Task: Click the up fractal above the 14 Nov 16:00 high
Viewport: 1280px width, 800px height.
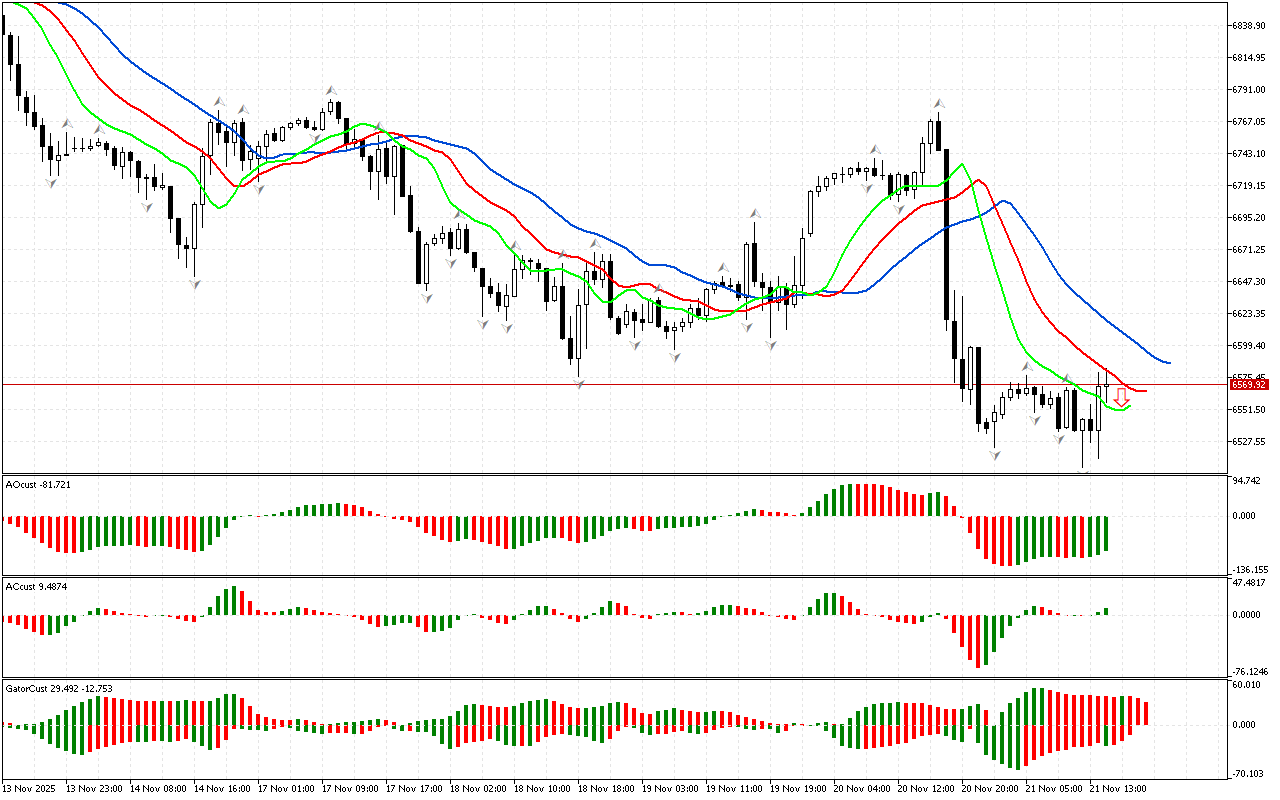Action: pyautogui.click(x=219, y=102)
